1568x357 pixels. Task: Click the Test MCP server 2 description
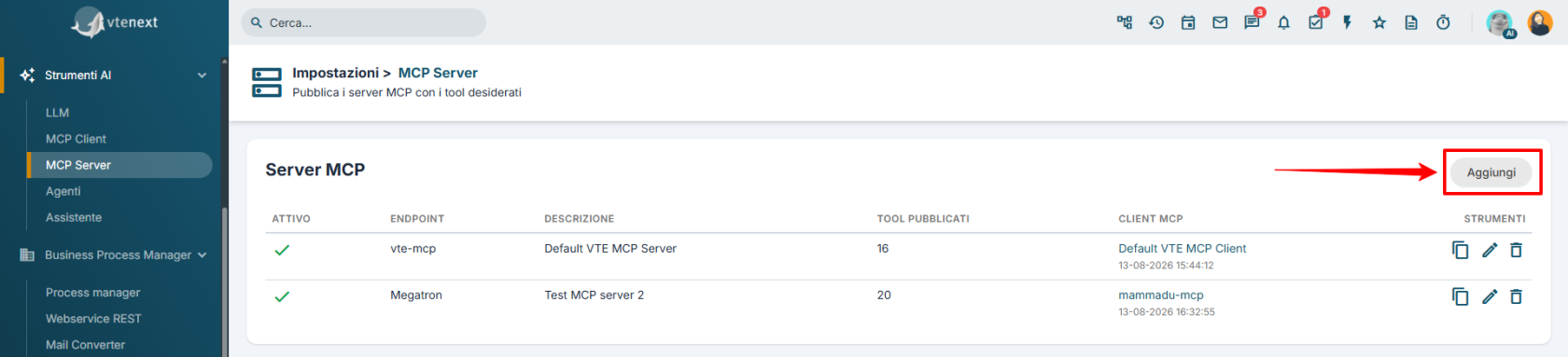[594, 295]
